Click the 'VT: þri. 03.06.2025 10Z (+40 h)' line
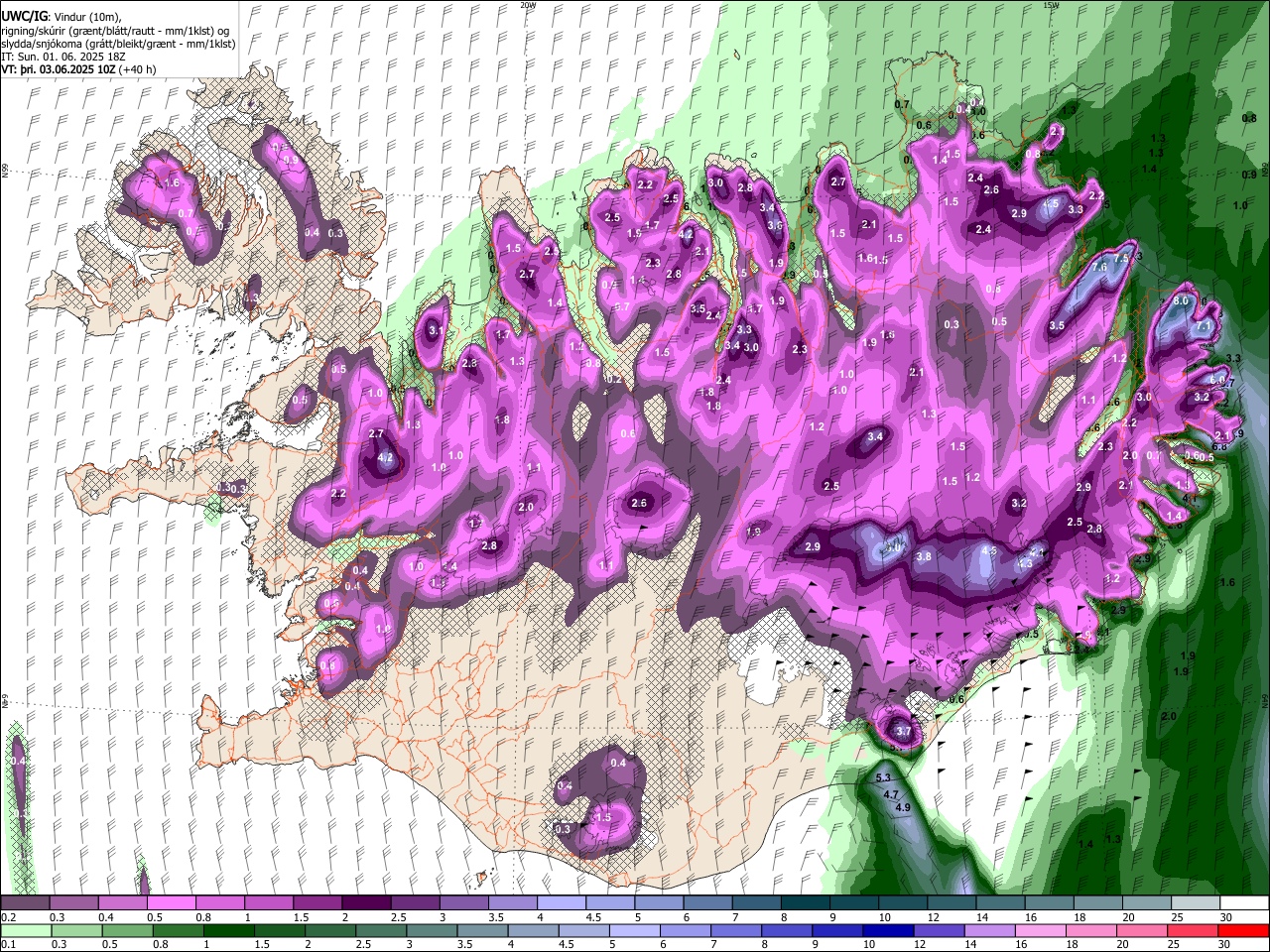The height and width of the screenshot is (952, 1270). click(x=80, y=69)
